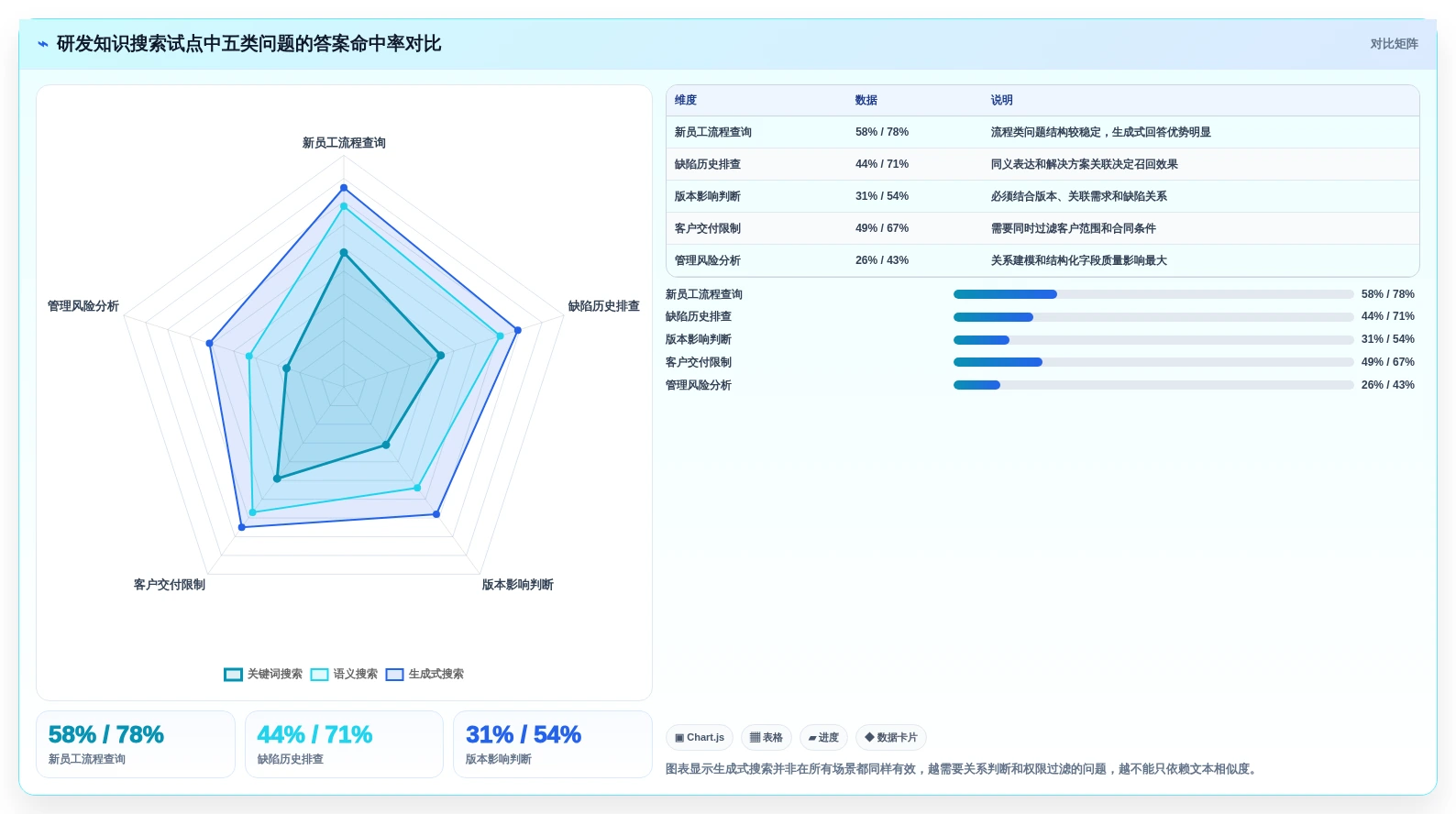Click the 说明 column header
The image size is (1456, 814).
click(x=1002, y=101)
